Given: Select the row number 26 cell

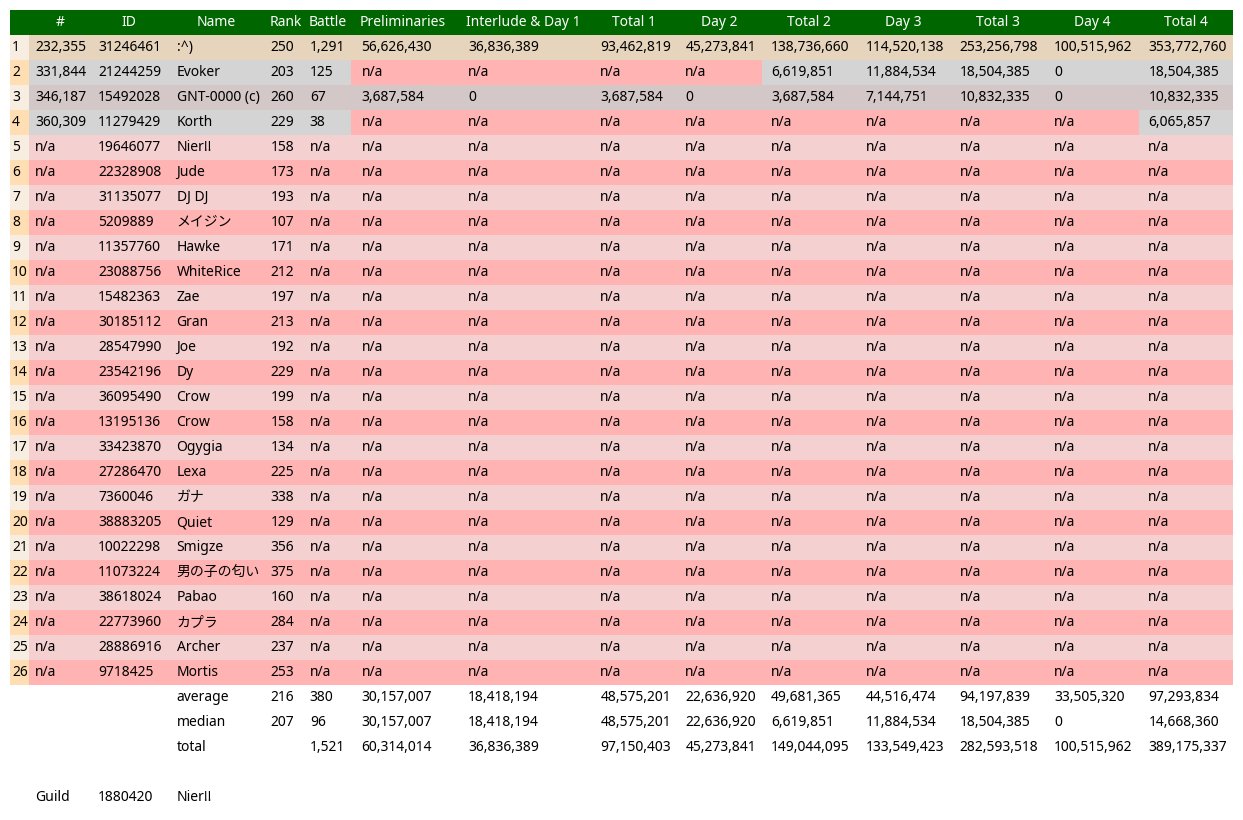Looking at the screenshot, I should click(19, 671).
